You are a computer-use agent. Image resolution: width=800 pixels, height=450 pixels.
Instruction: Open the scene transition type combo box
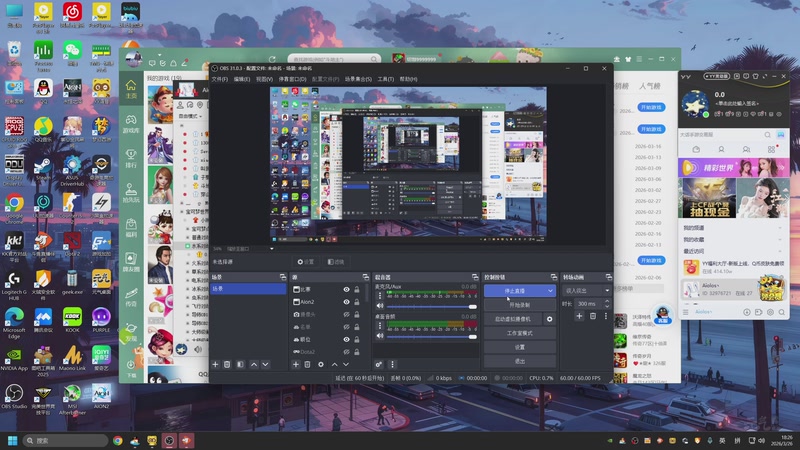click(x=586, y=290)
